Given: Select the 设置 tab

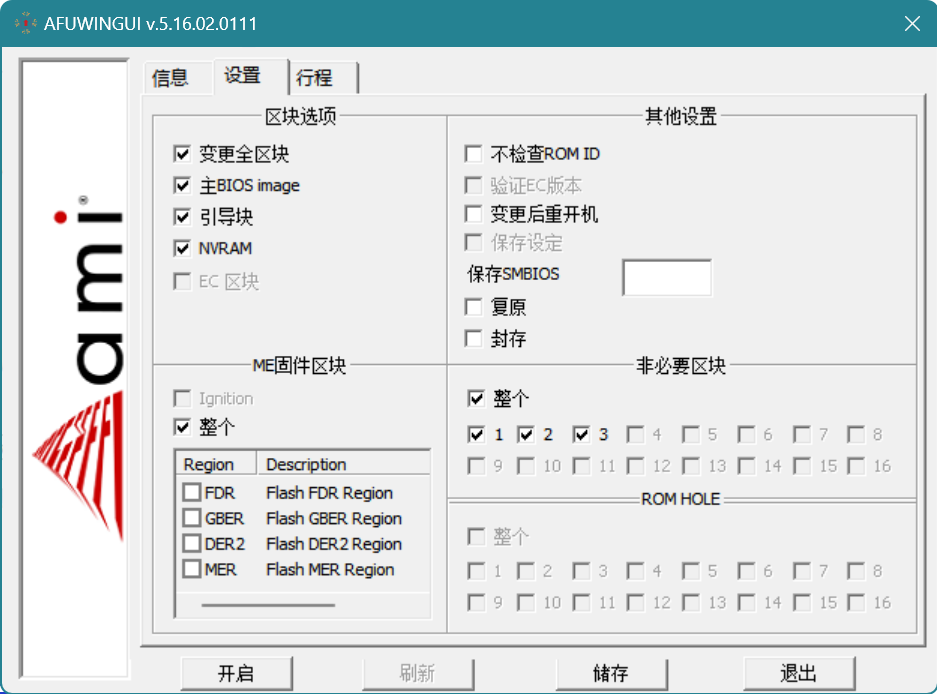Looking at the screenshot, I should point(243,76).
